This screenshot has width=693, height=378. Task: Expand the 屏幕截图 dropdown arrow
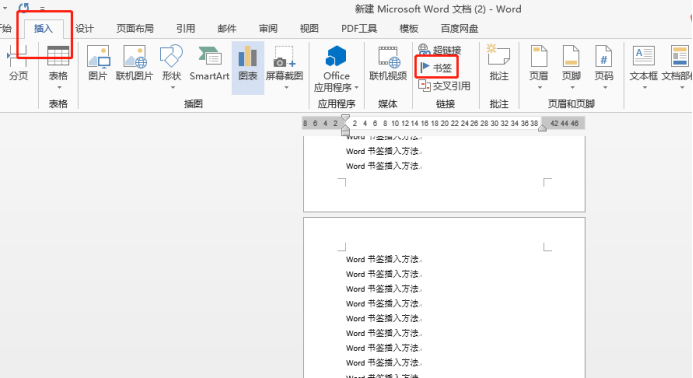click(x=286, y=88)
